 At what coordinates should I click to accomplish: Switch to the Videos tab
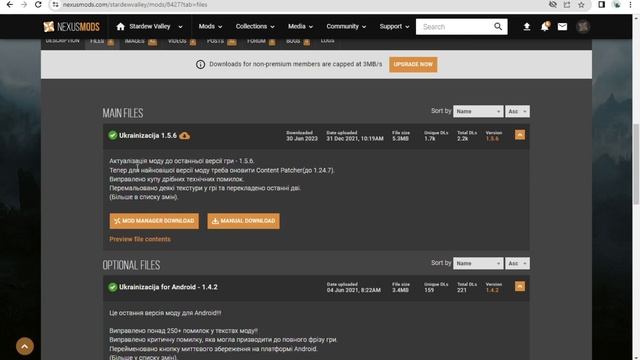coord(182,41)
